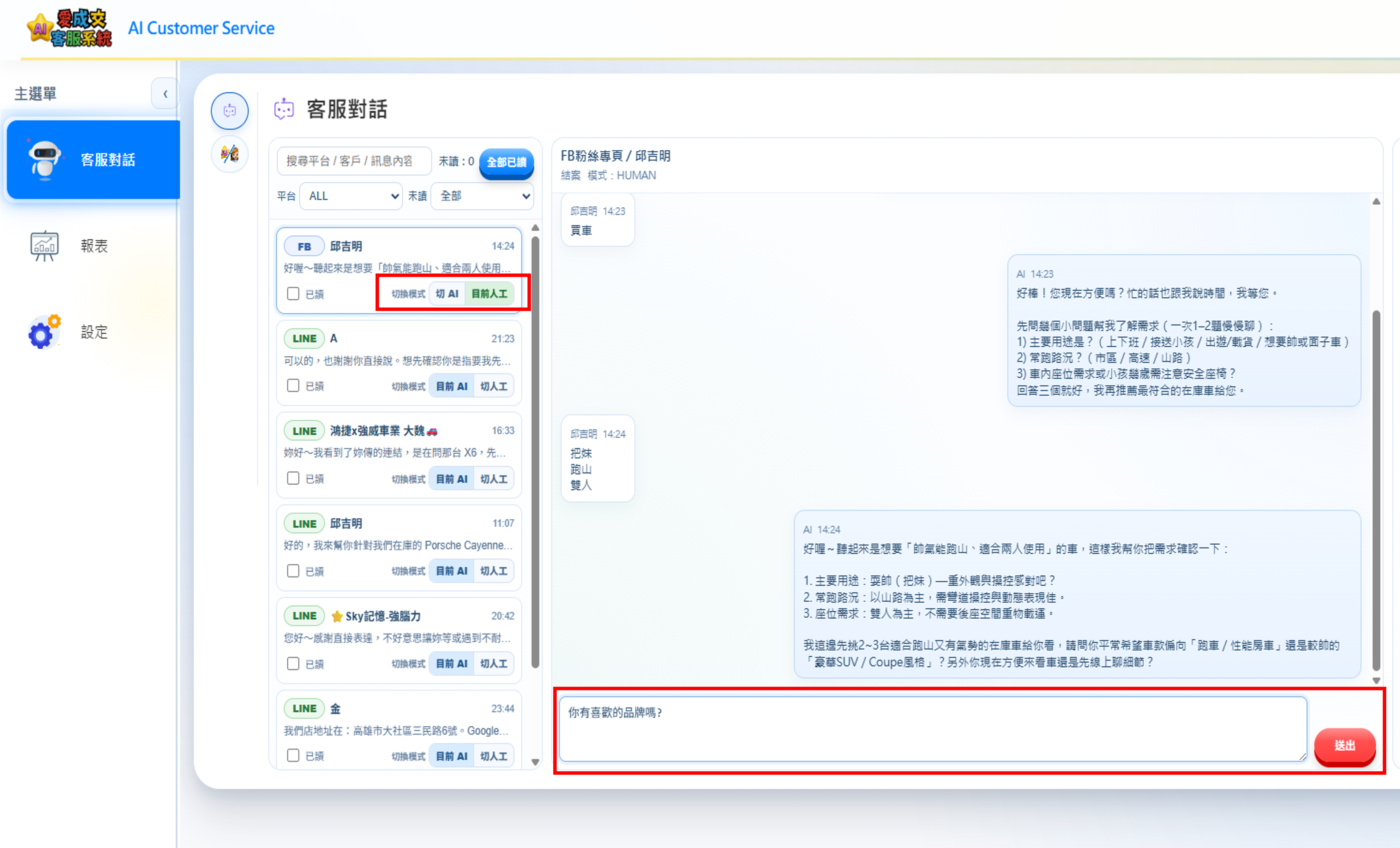This screenshot has width=1400, height=848.
Task: Click the chat pane scrollbar thumb
Action: (1376, 490)
